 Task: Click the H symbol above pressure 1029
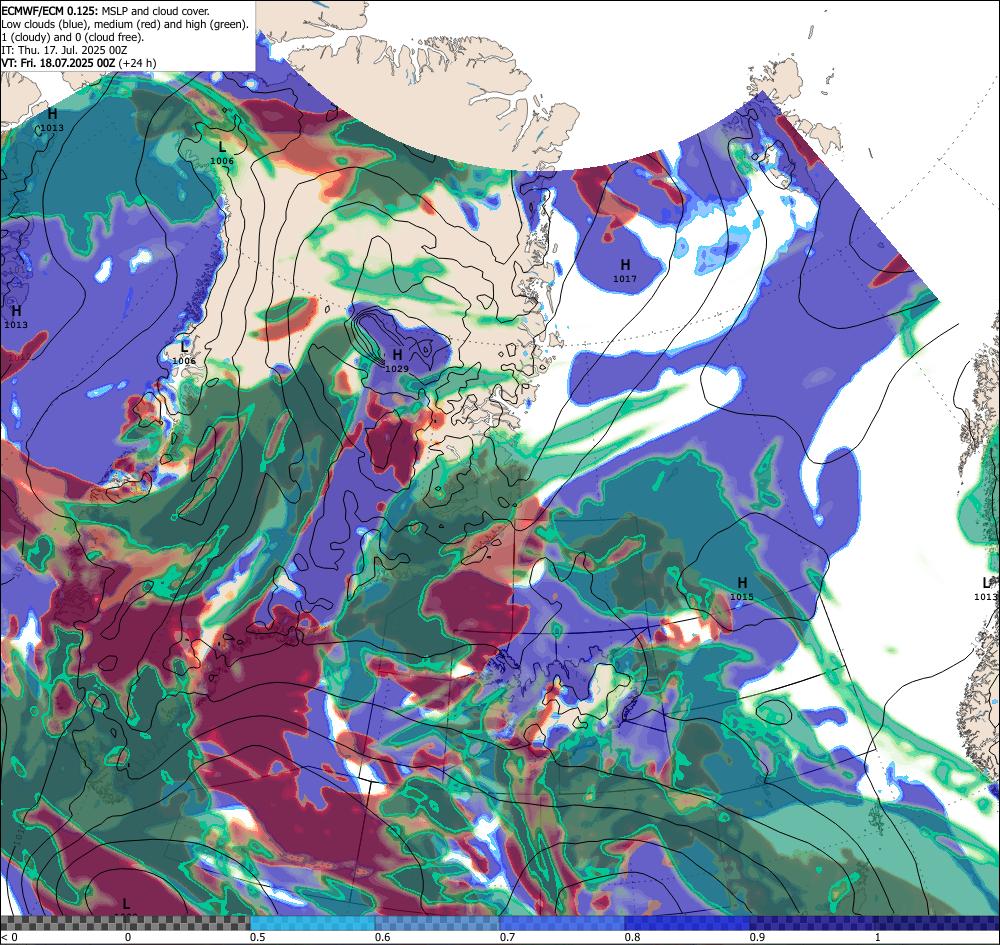pyautogui.click(x=397, y=355)
